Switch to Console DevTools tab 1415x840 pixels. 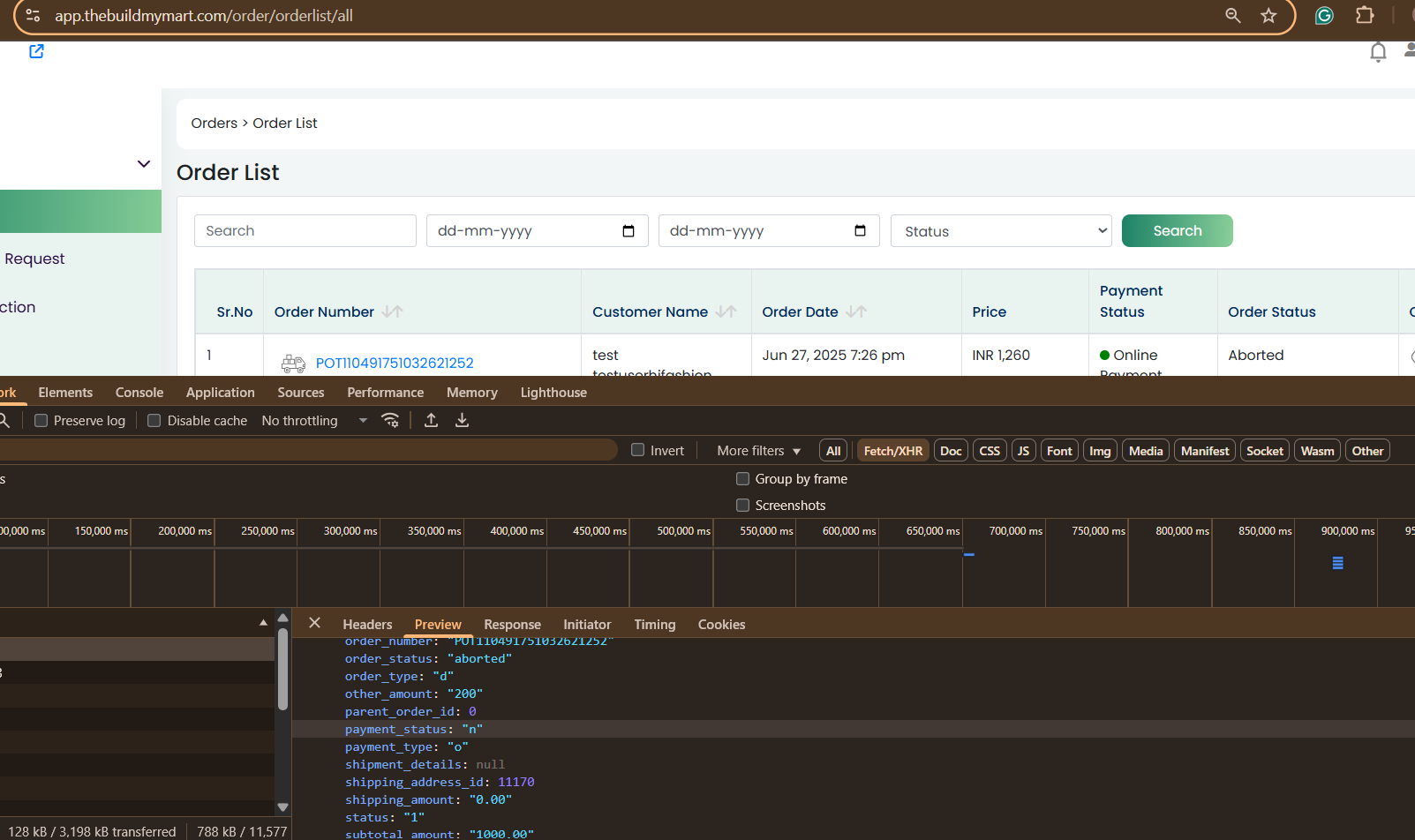(139, 393)
